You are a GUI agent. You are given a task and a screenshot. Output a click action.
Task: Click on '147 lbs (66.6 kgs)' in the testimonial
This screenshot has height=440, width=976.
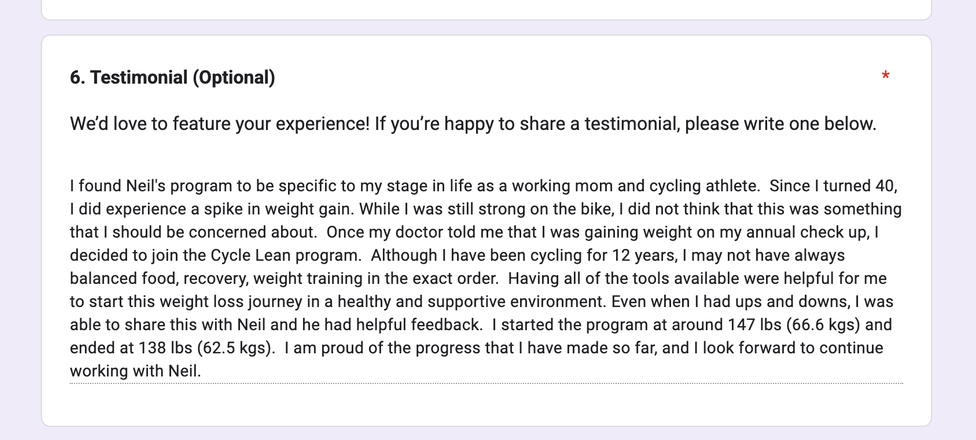pyautogui.click(x=788, y=325)
